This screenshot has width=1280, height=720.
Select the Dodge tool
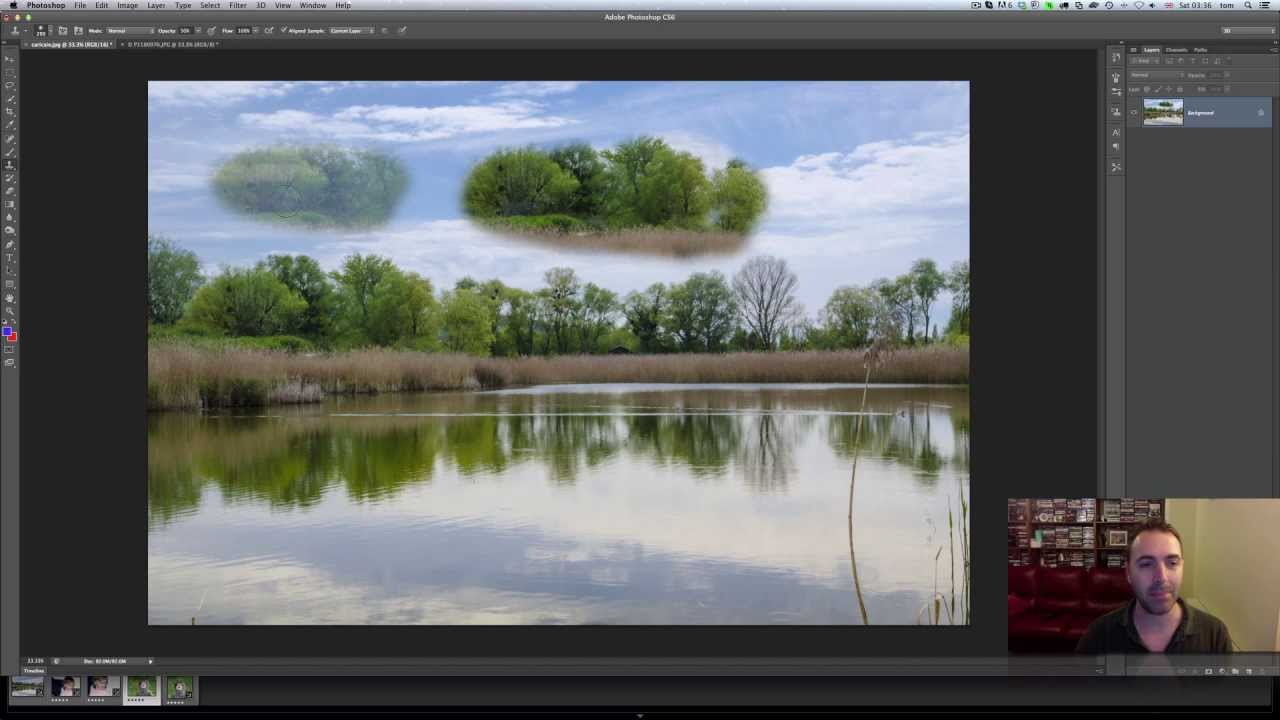10,231
